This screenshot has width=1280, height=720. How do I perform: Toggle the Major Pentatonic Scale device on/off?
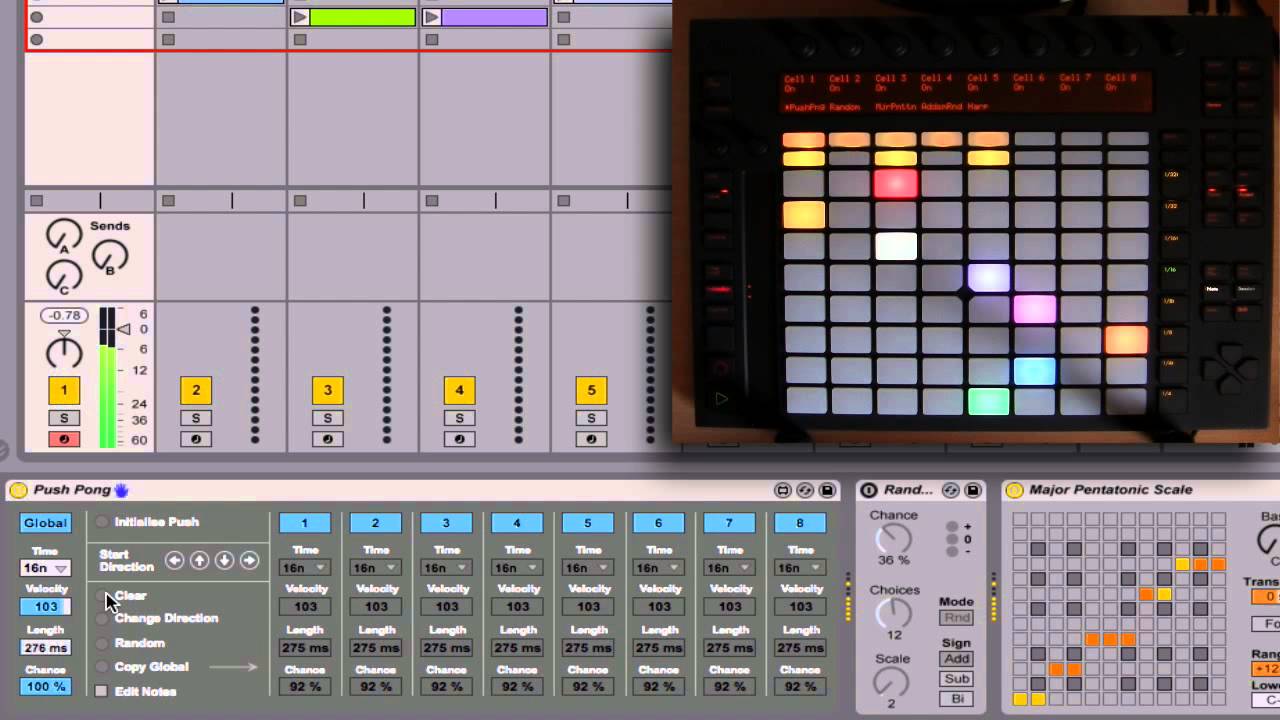[1015, 490]
